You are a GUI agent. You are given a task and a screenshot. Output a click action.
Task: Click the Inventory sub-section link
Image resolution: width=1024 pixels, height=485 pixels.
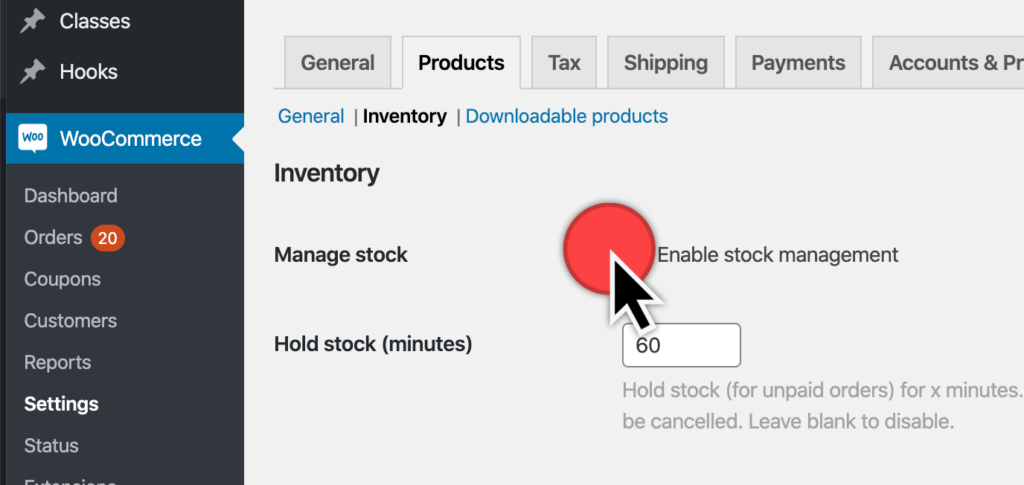(405, 116)
